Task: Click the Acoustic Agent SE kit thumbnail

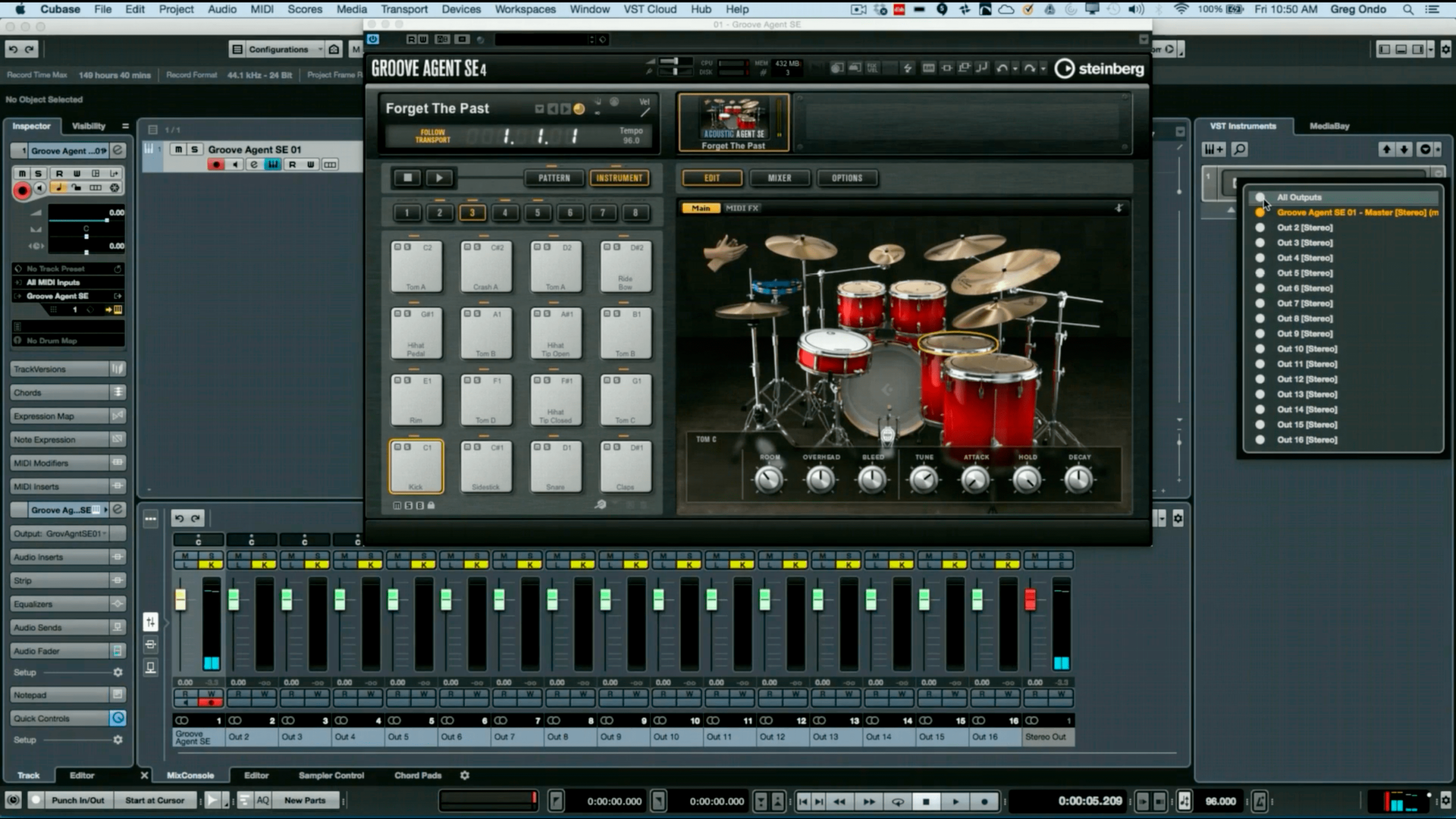Action: (733, 122)
